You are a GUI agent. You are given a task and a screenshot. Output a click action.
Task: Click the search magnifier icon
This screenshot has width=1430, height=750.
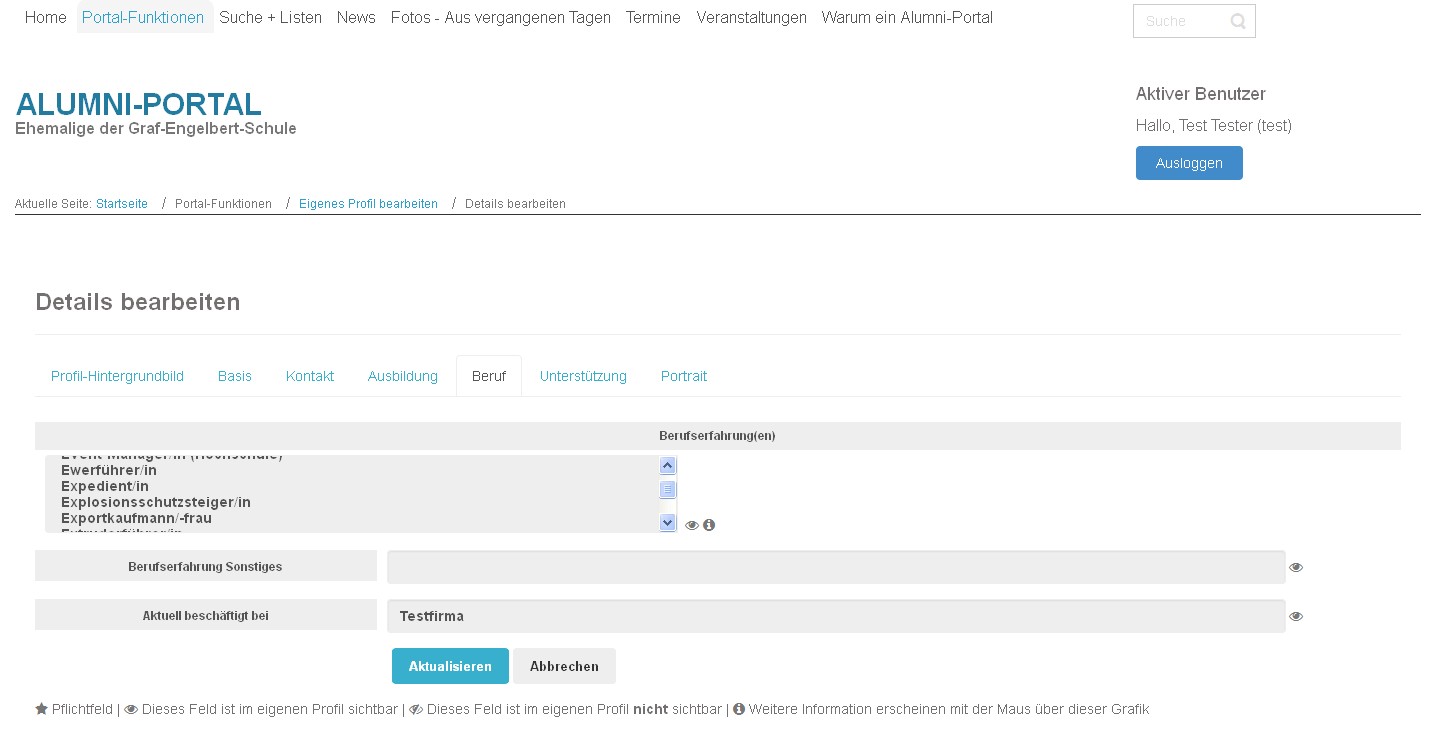pos(1238,21)
